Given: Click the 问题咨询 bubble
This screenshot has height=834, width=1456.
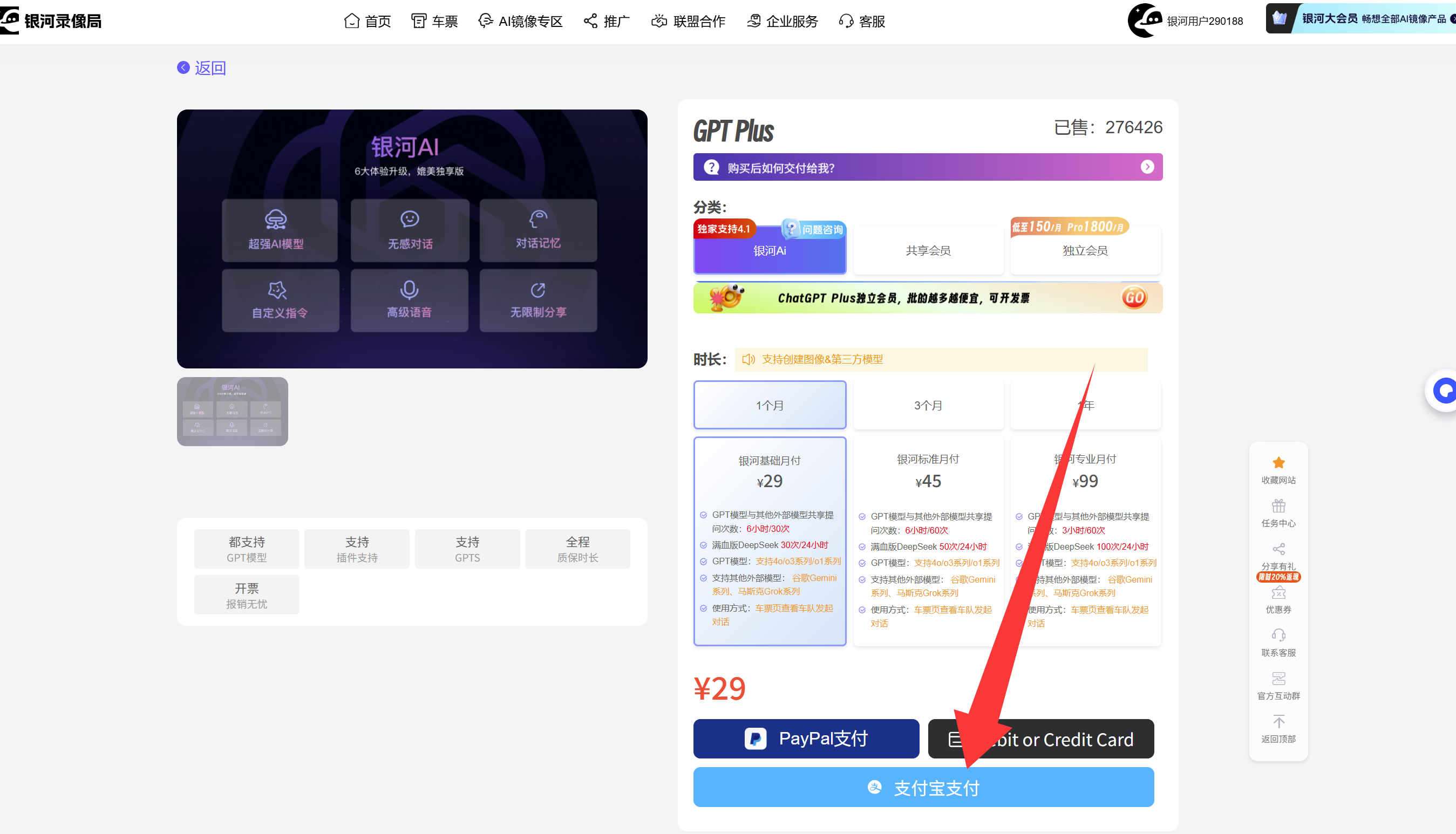Looking at the screenshot, I should [x=814, y=229].
